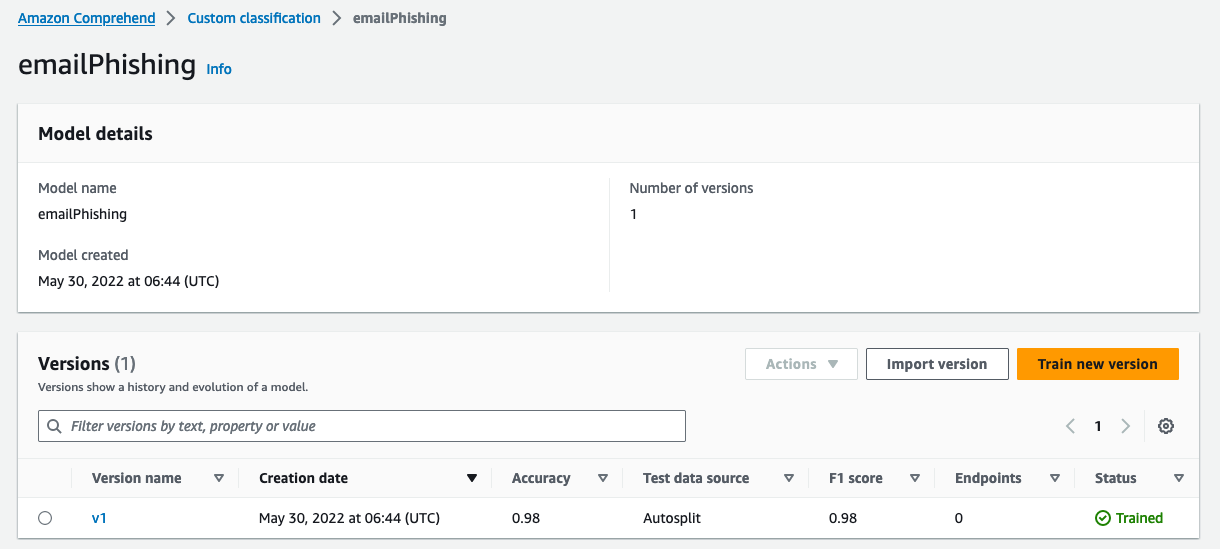Image resolution: width=1220 pixels, height=549 pixels.
Task: Sort by Endpoints column arrow
Action: pyautogui.click(x=1054, y=478)
